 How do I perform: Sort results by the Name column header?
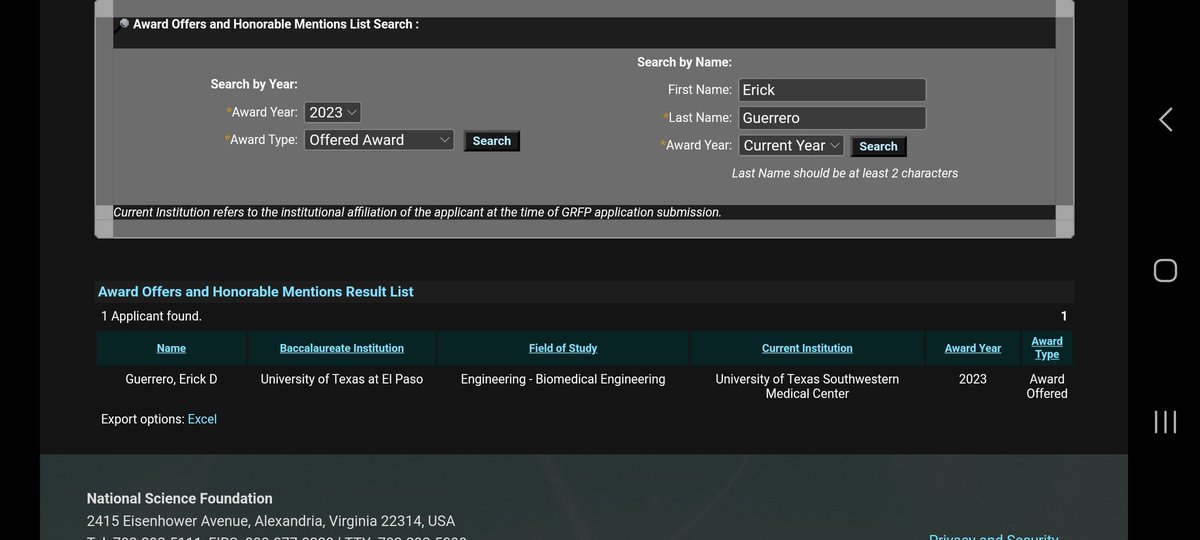tap(171, 348)
